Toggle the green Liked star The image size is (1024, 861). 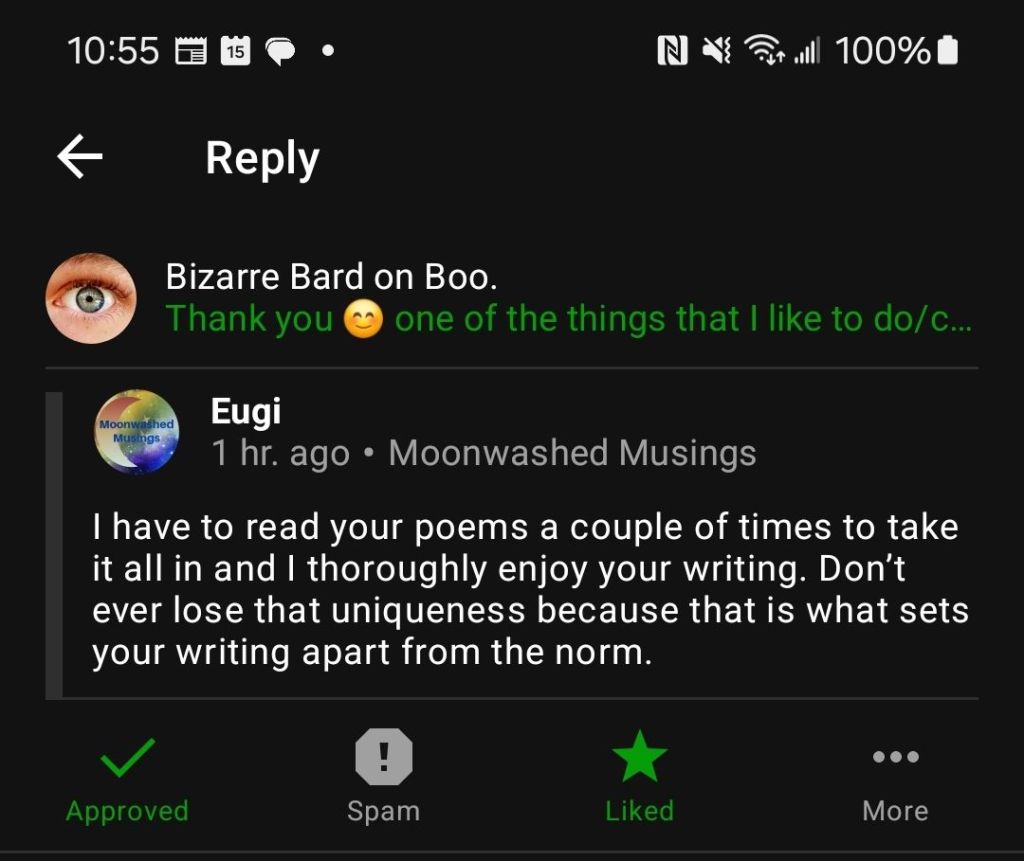pos(639,759)
